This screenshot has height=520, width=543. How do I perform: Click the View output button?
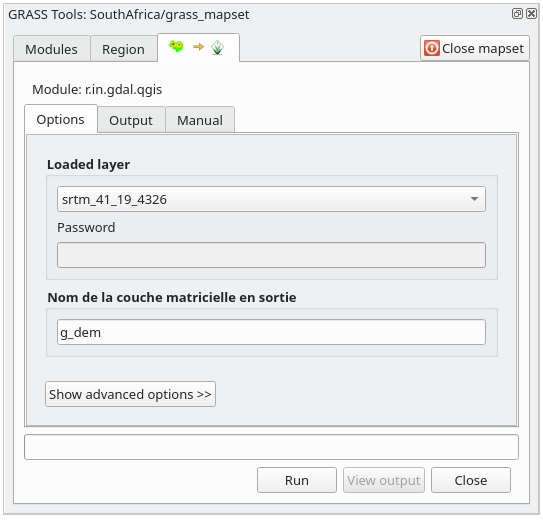tap(384, 480)
